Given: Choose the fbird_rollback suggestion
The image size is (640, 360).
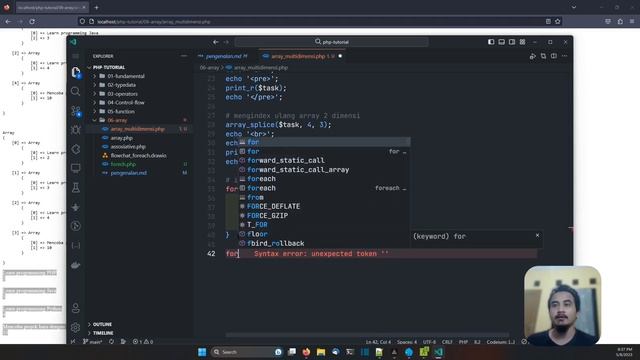Looking at the screenshot, I should point(324,243).
